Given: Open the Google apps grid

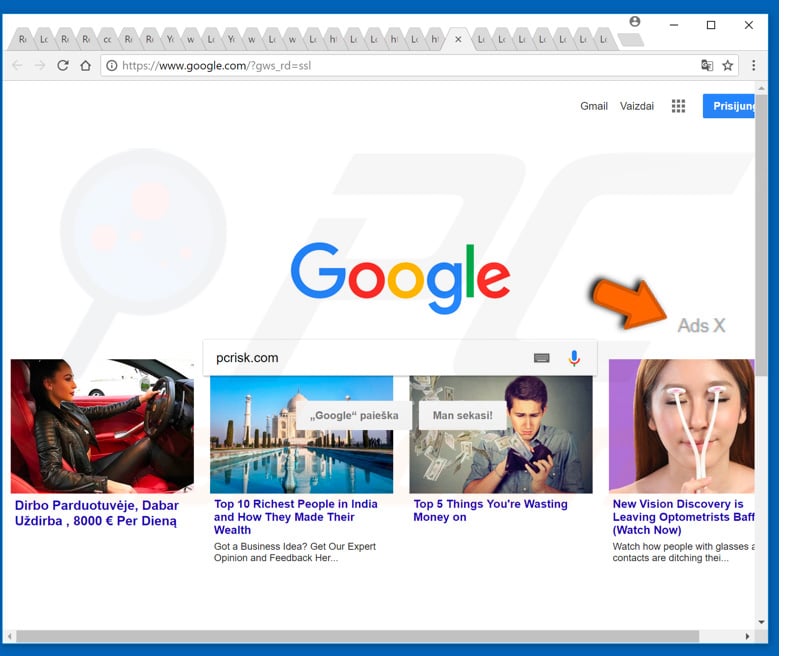Looking at the screenshot, I should (x=678, y=106).
